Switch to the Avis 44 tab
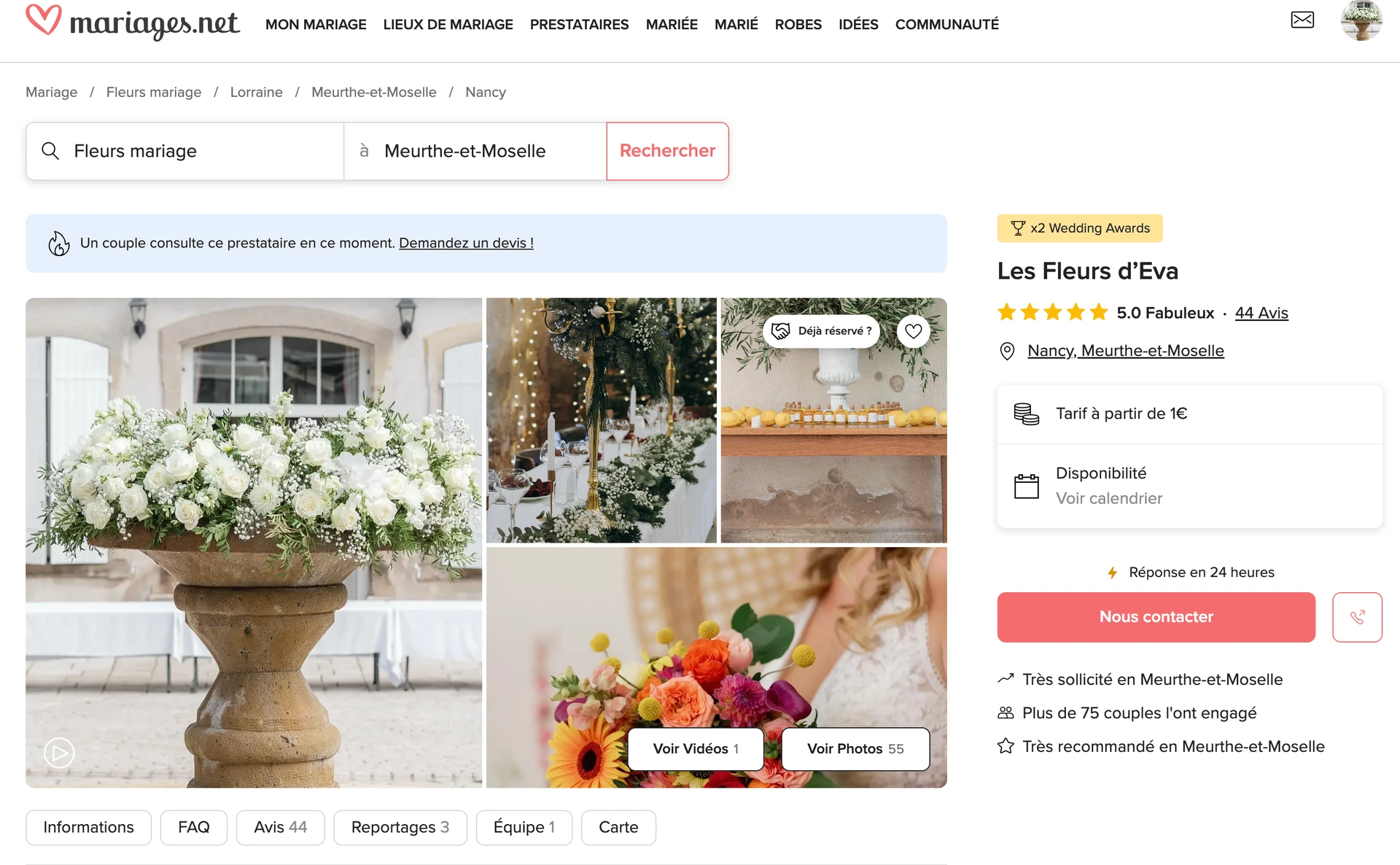1400x865 pixels. tap(280, 827)
